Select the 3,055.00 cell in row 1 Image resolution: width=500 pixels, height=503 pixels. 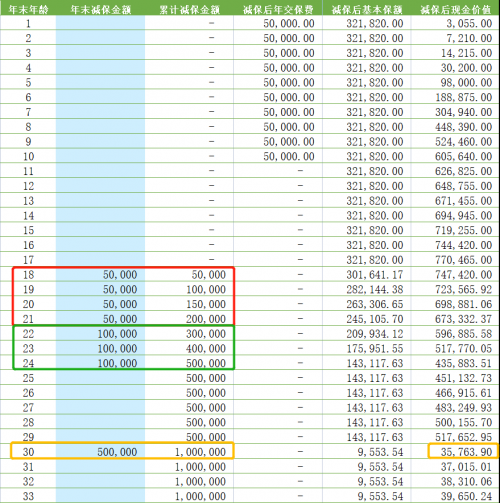455,23
